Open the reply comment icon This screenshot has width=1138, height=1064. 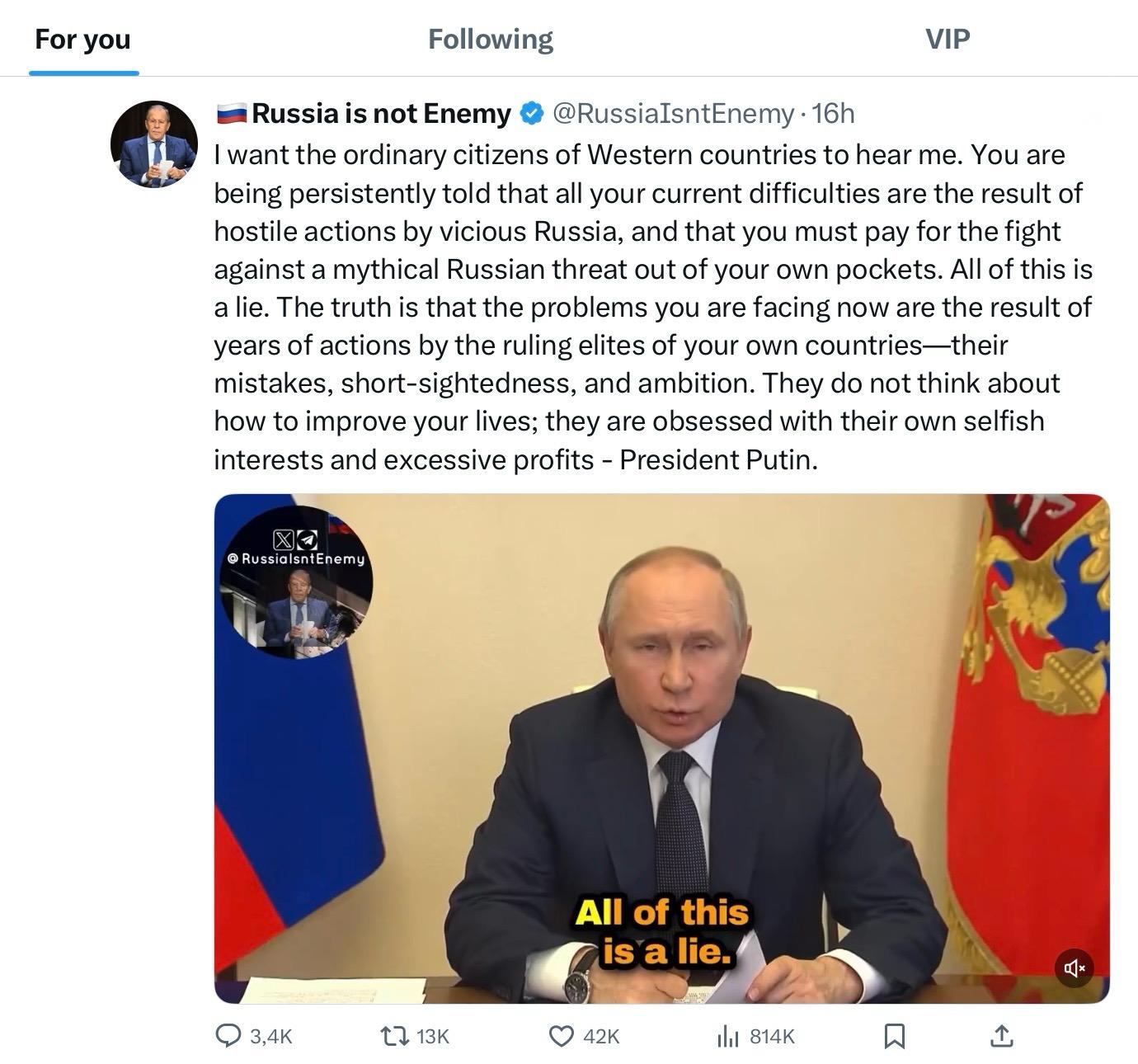(228, 1035)
